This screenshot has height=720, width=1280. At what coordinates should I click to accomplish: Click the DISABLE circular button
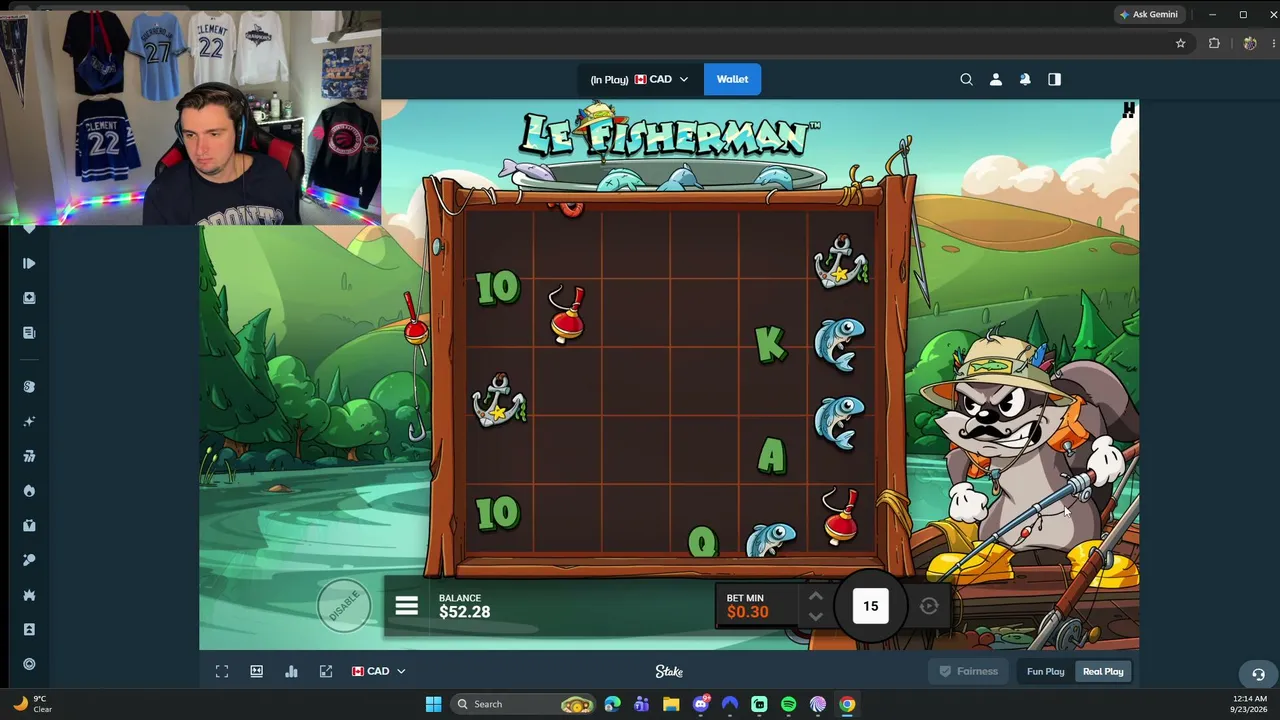[x=344, y=605]
